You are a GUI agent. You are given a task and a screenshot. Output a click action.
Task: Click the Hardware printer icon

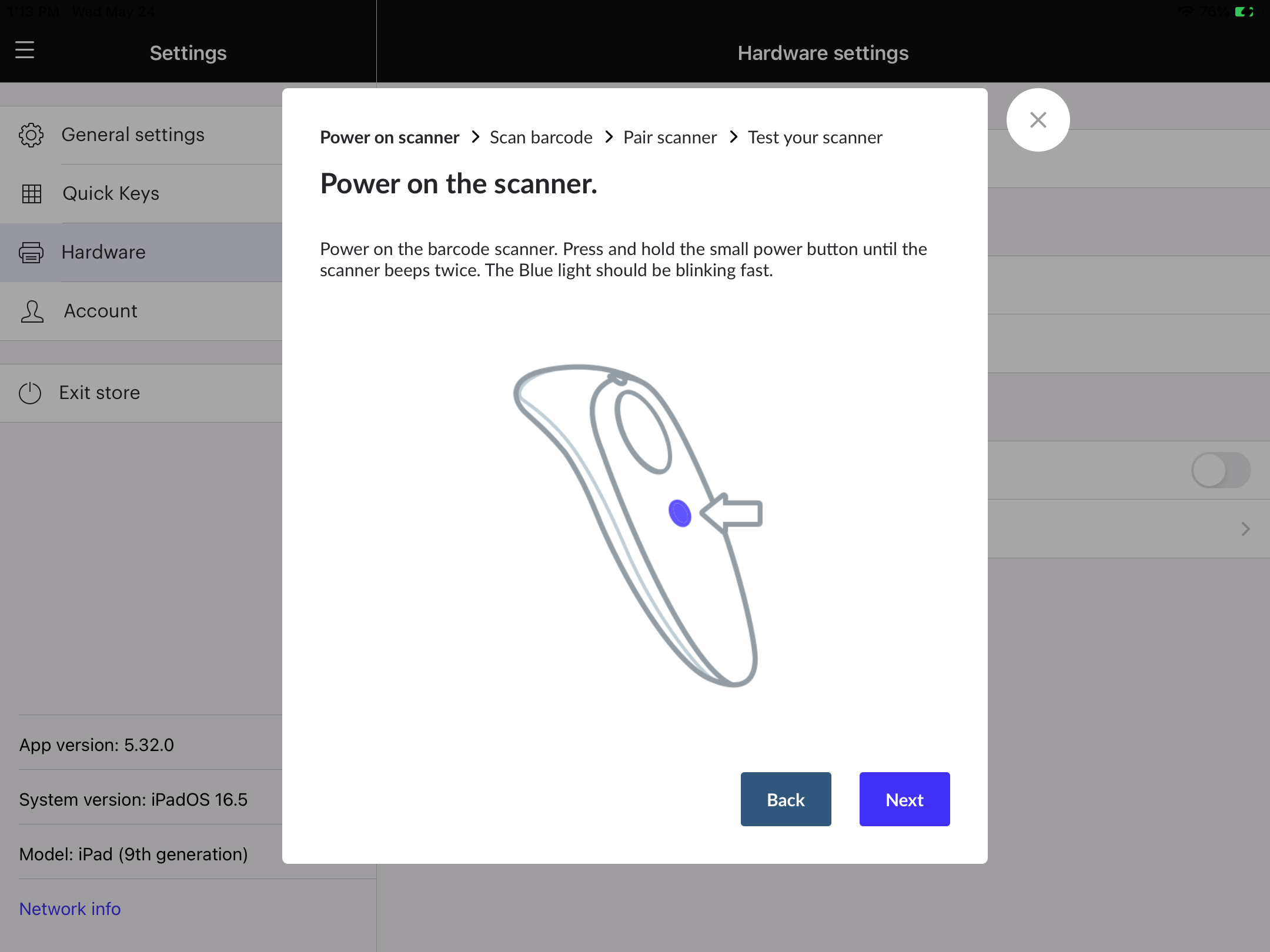click(31, 253)
